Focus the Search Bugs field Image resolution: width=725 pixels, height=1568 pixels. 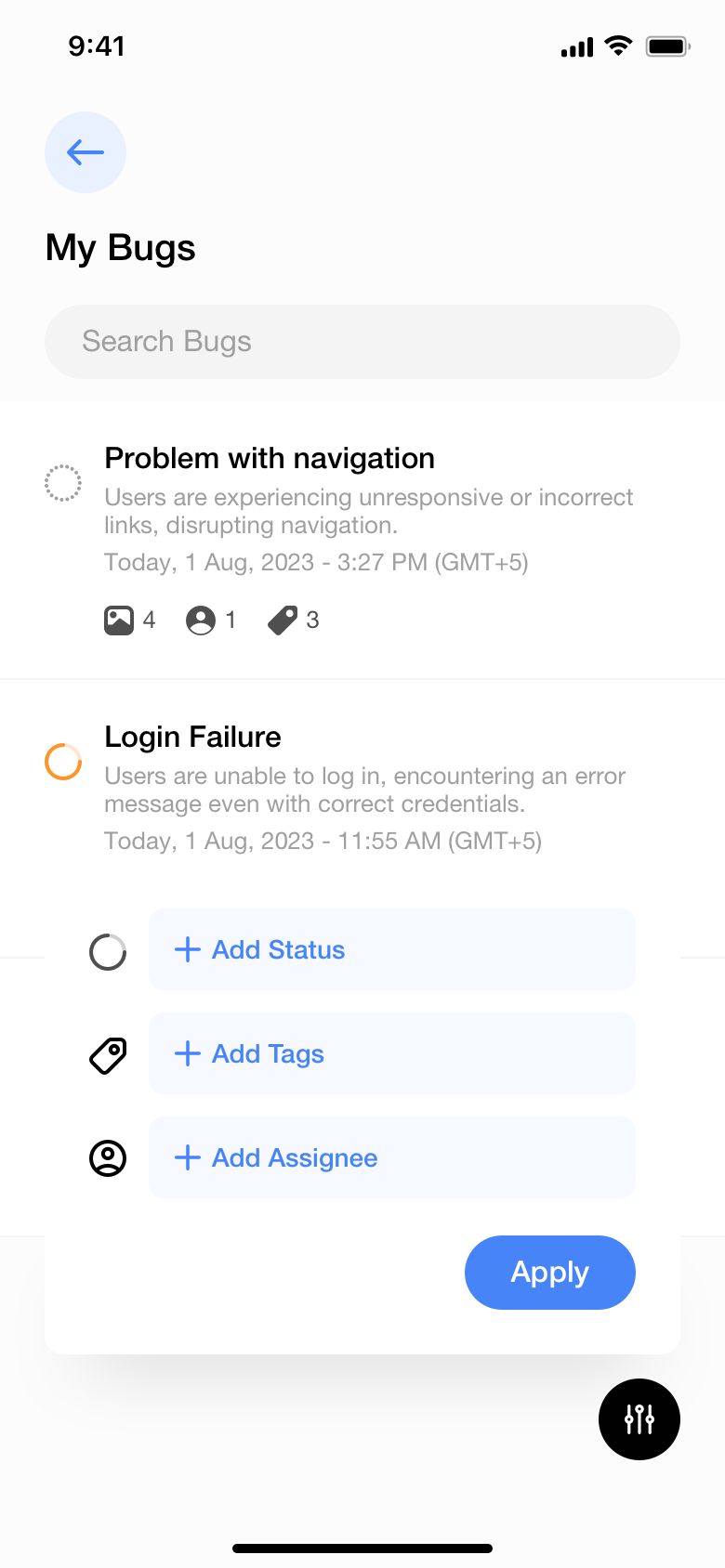pos(362,342)
